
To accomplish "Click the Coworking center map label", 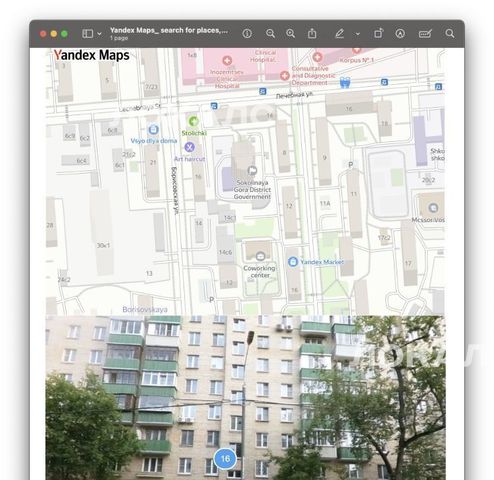I will click(x=259, y=272).
